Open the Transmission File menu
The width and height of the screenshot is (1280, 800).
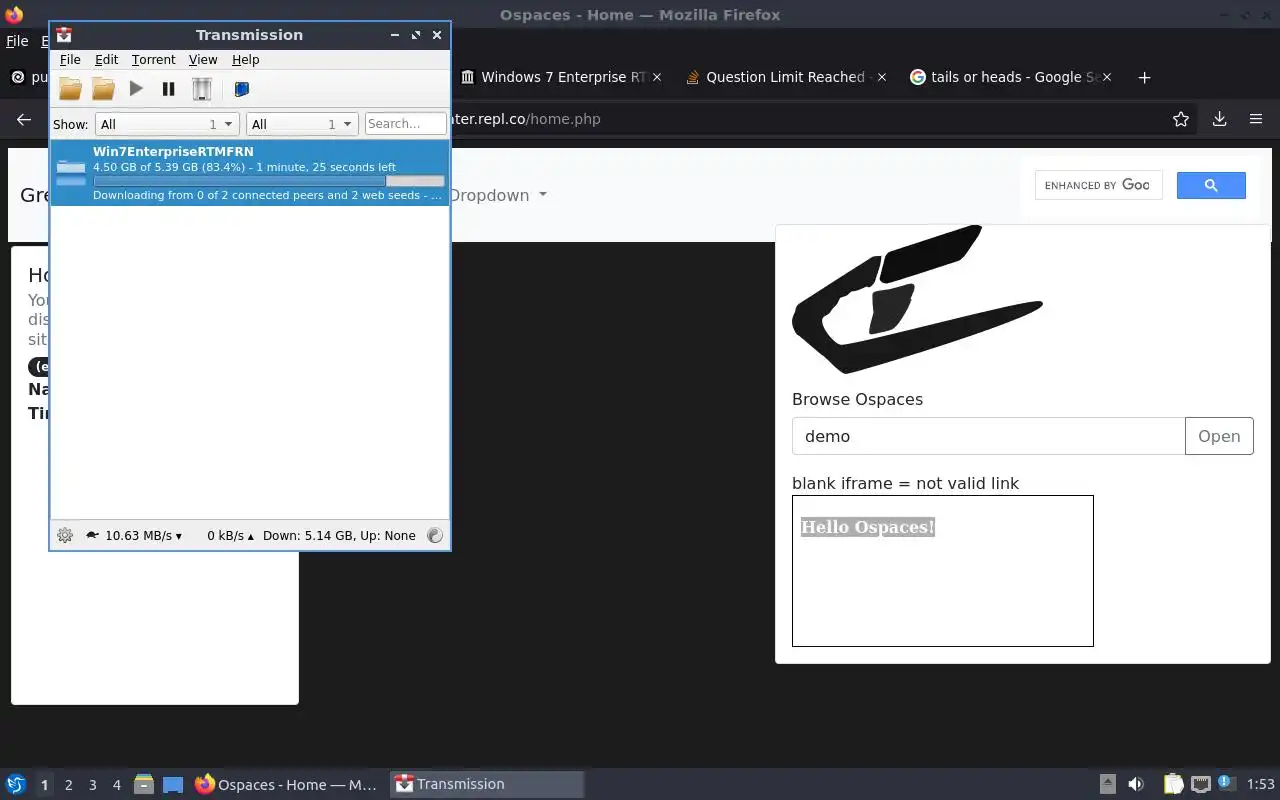70,60
